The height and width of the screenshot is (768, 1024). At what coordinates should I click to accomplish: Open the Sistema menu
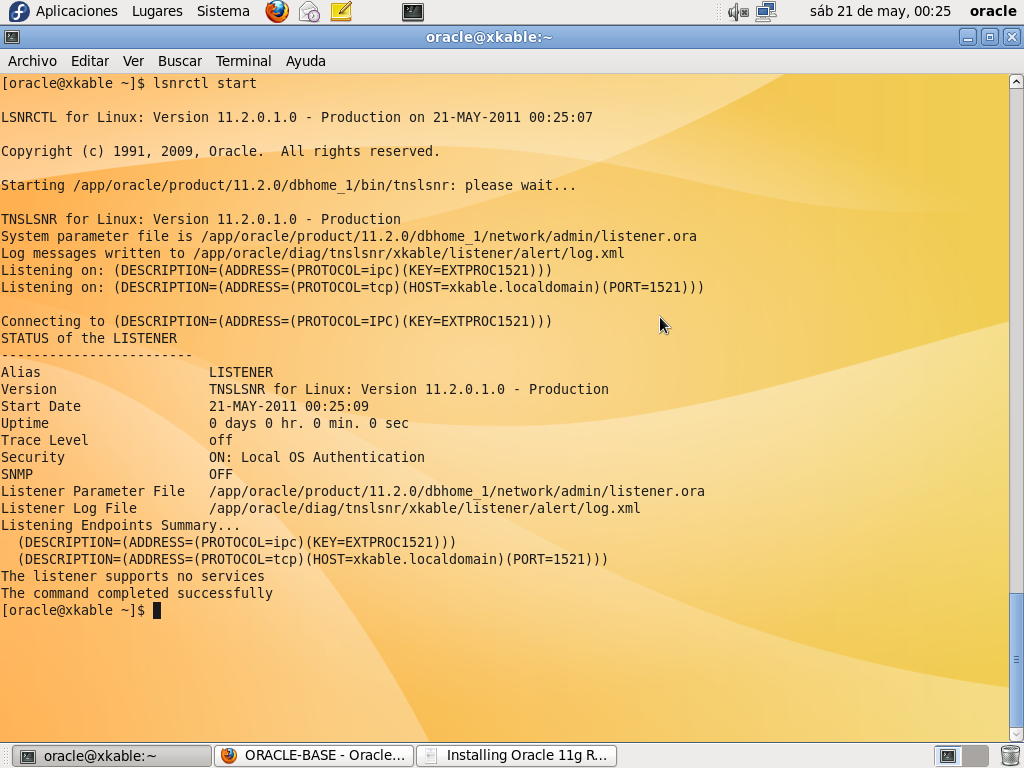(x=223, y=11)
